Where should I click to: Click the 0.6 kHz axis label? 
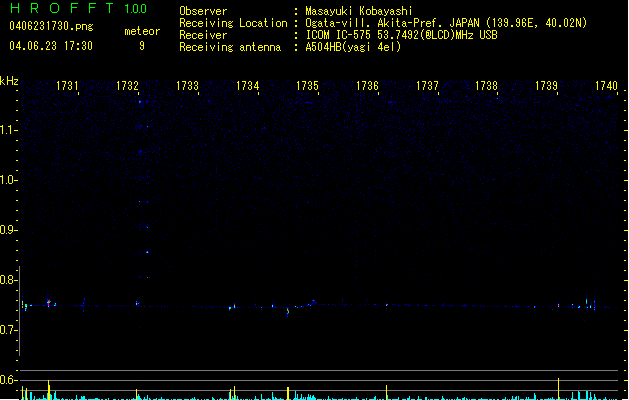[x=8, y=380]
